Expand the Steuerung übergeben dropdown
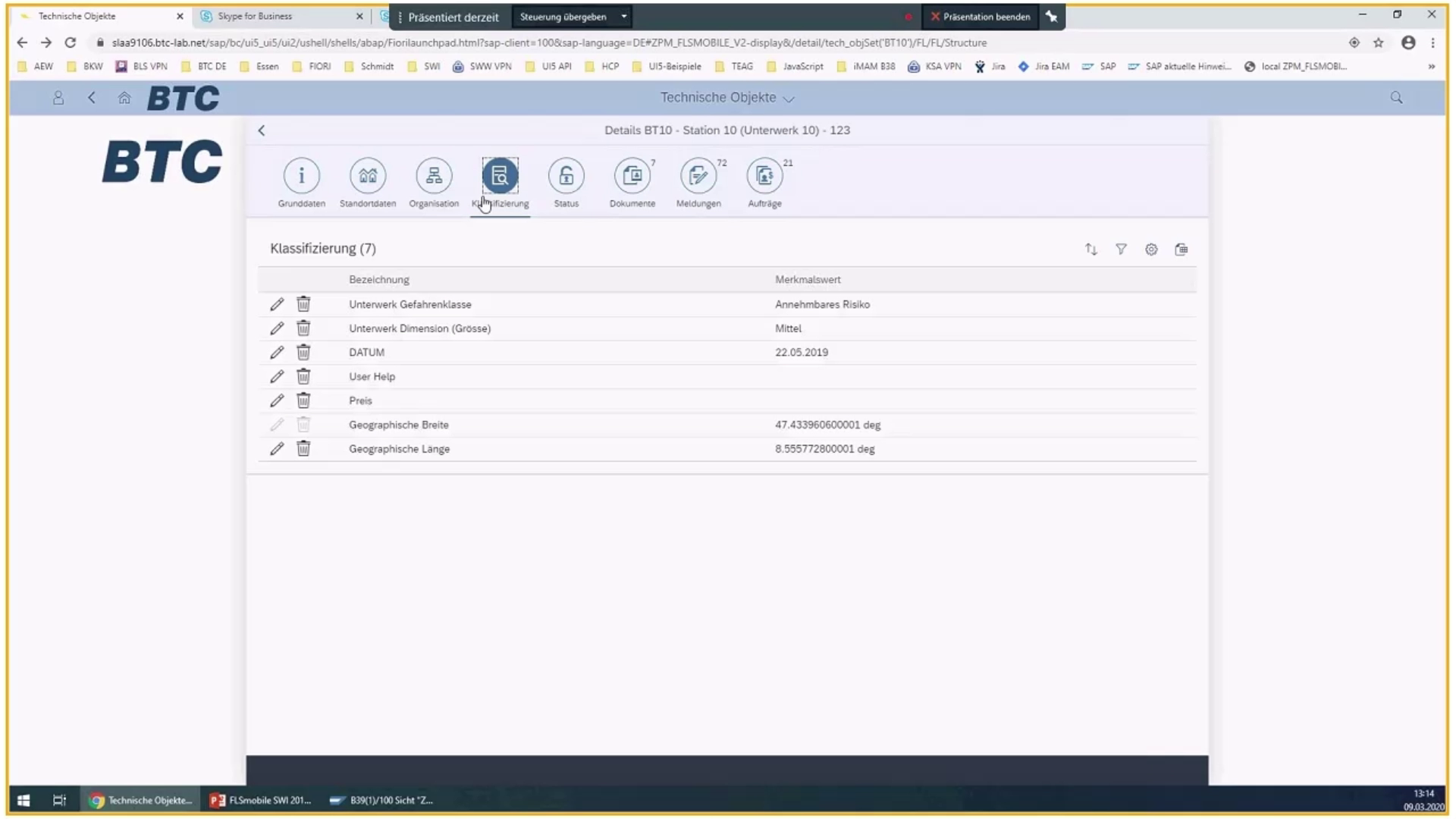 coord(623,16)
